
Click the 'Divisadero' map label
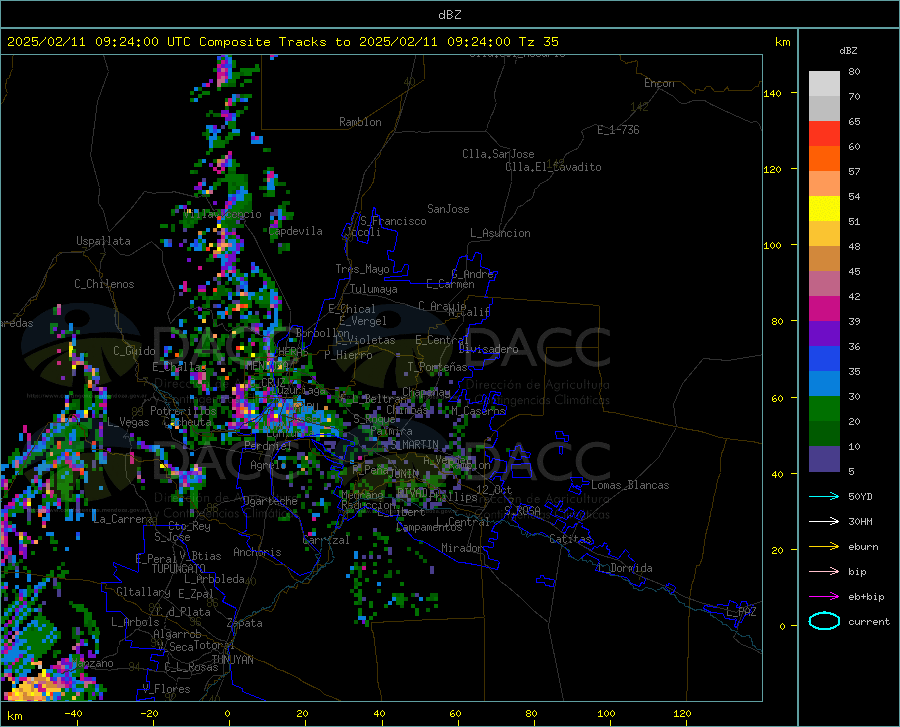point(488,349)
